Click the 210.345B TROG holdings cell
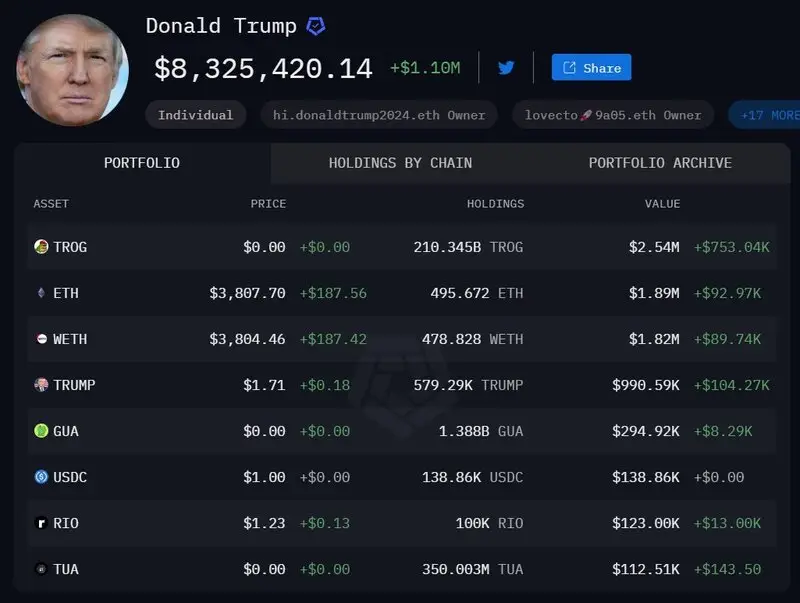Screen dimensions: 800x603 pyautogui.click(x=468, y=247)
